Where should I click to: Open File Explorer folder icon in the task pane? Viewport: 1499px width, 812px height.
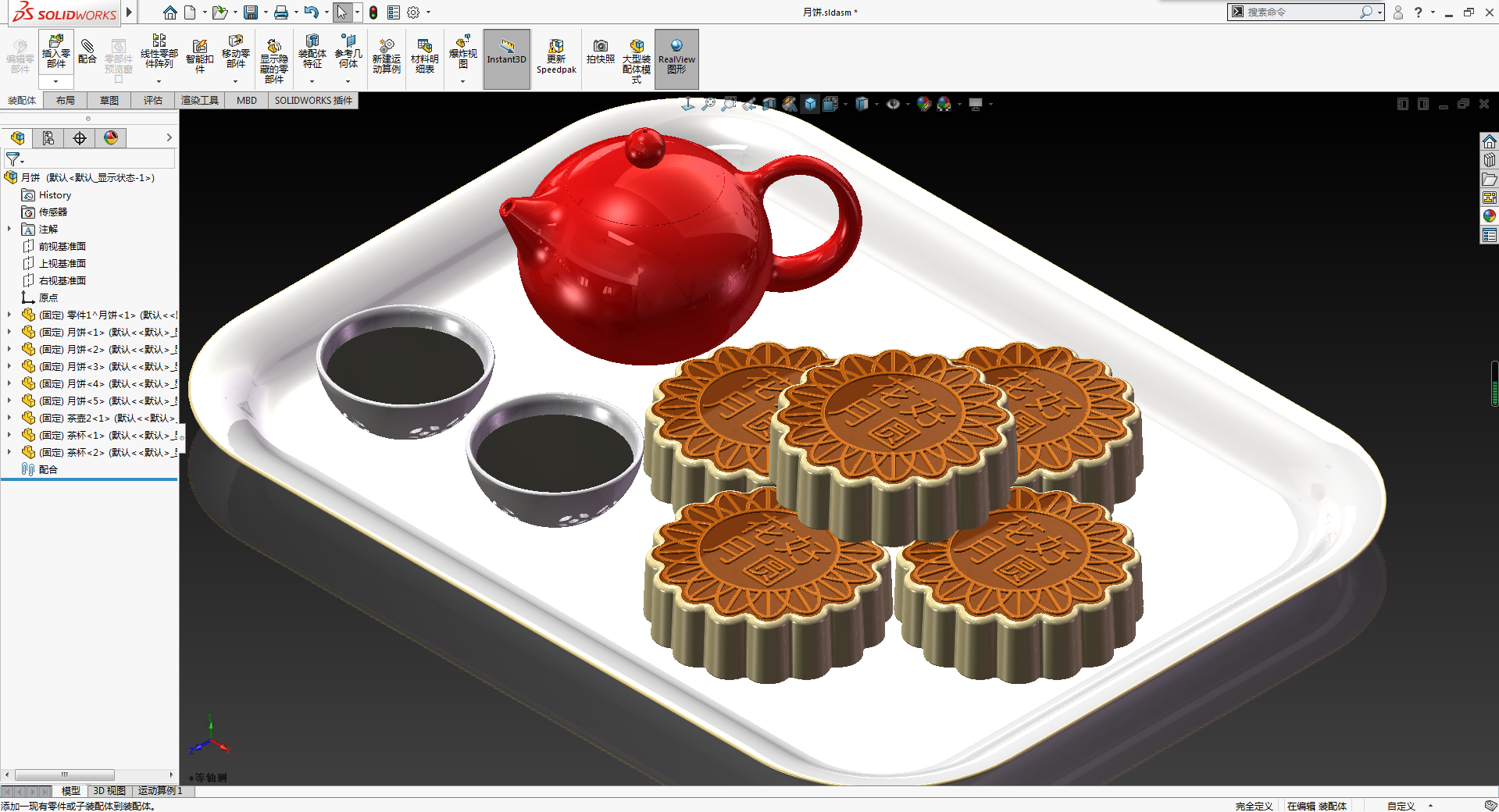point(1490,179)
